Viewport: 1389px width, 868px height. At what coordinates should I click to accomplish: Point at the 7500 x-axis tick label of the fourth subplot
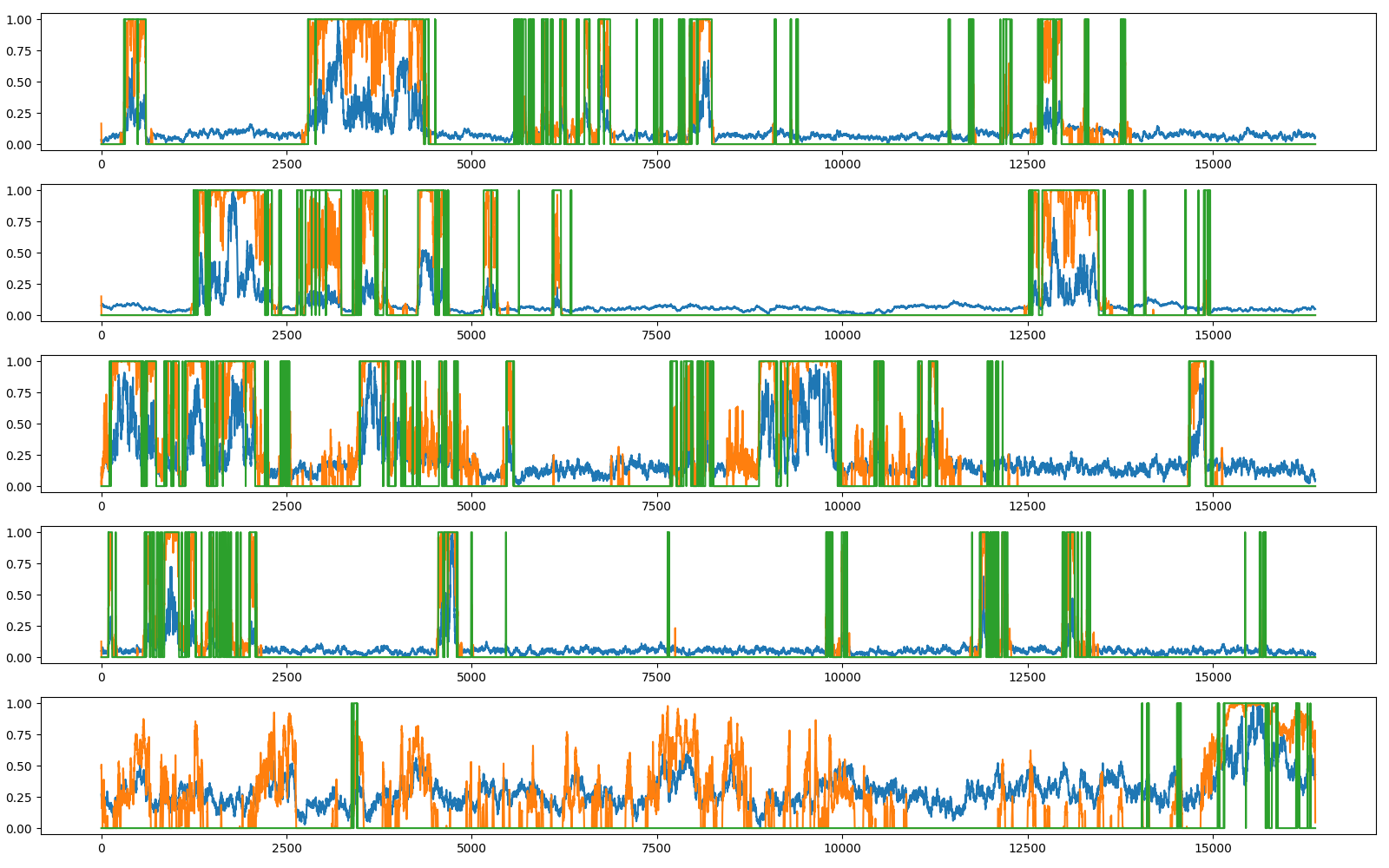[x=657, y=677]
